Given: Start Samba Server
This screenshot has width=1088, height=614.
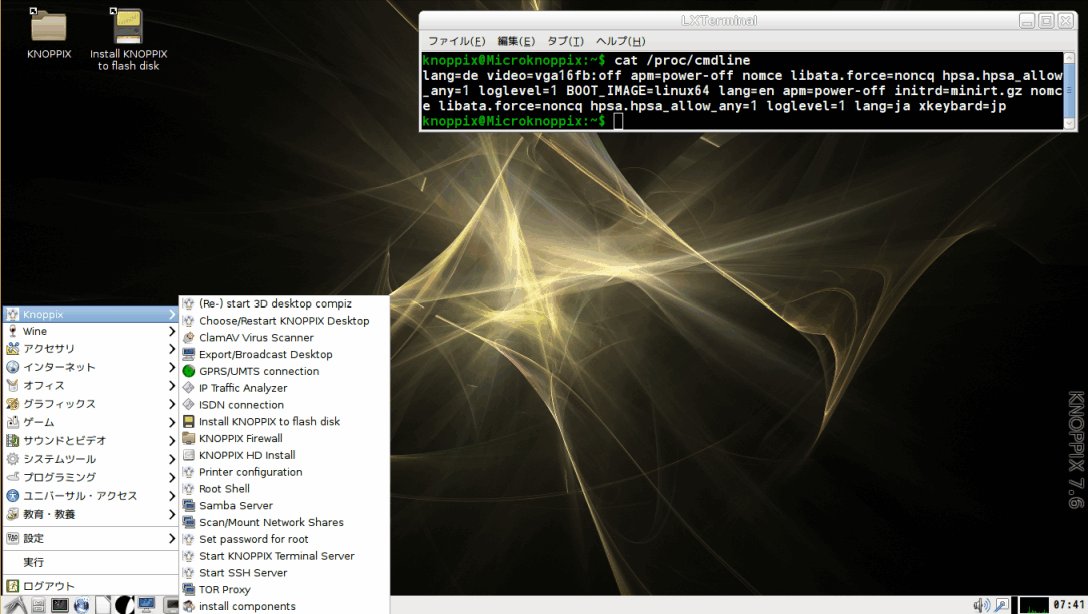Looking at the screenshot, I should [284, 505].
